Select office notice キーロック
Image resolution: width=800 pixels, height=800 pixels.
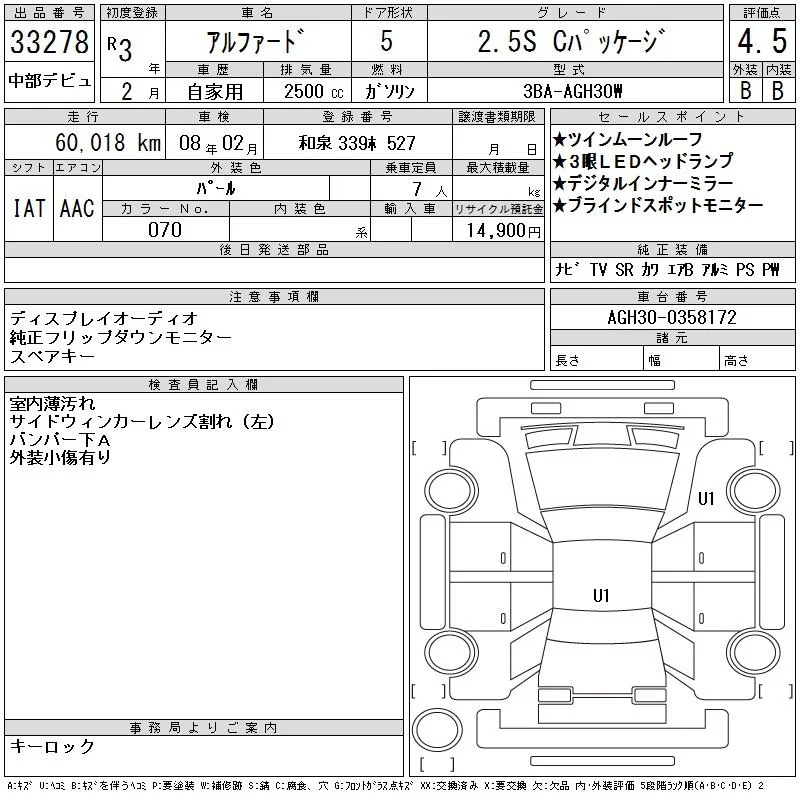click(x=52, y=746)
